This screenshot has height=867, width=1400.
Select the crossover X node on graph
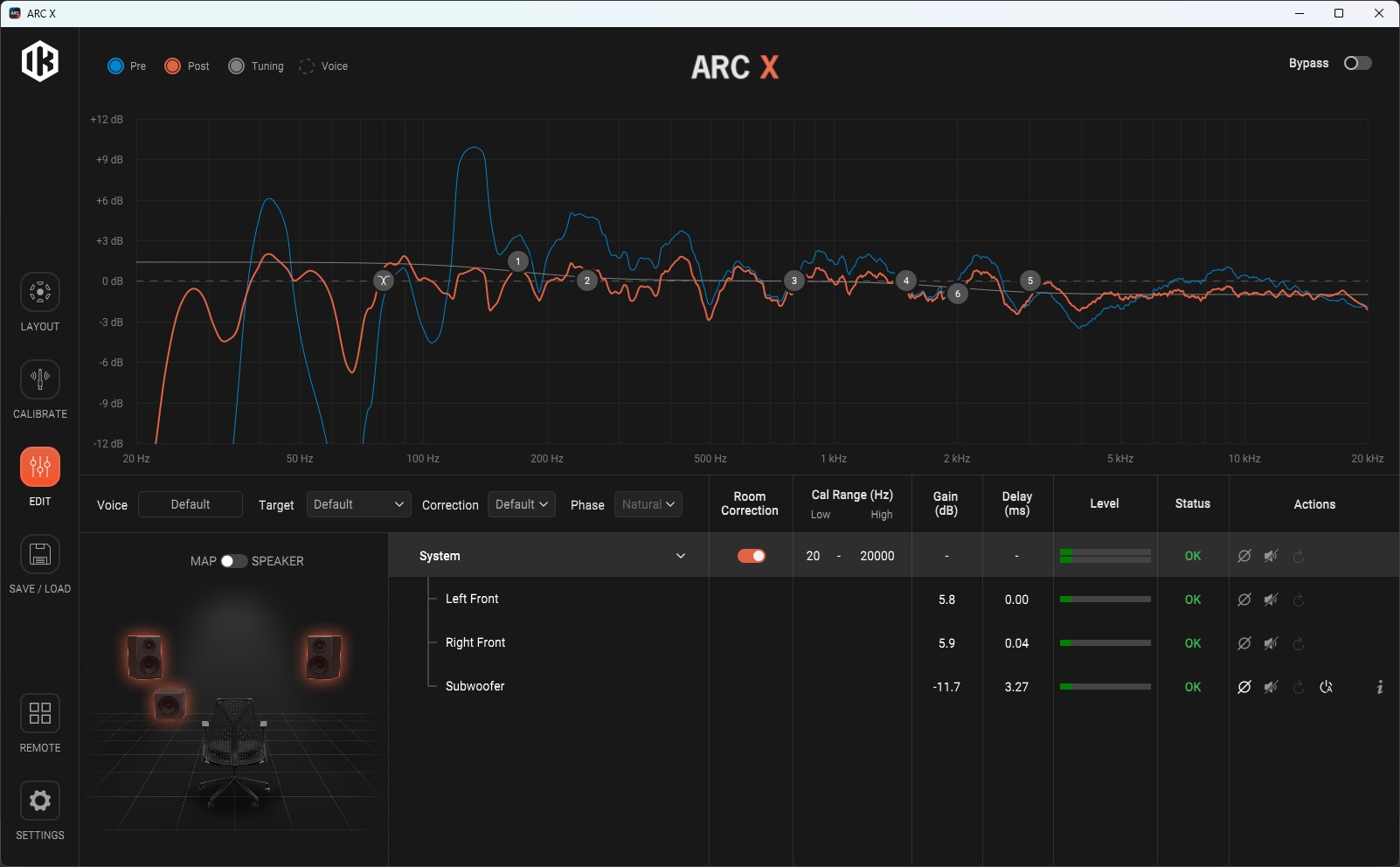pyautogui.click(x=384, y=281)
